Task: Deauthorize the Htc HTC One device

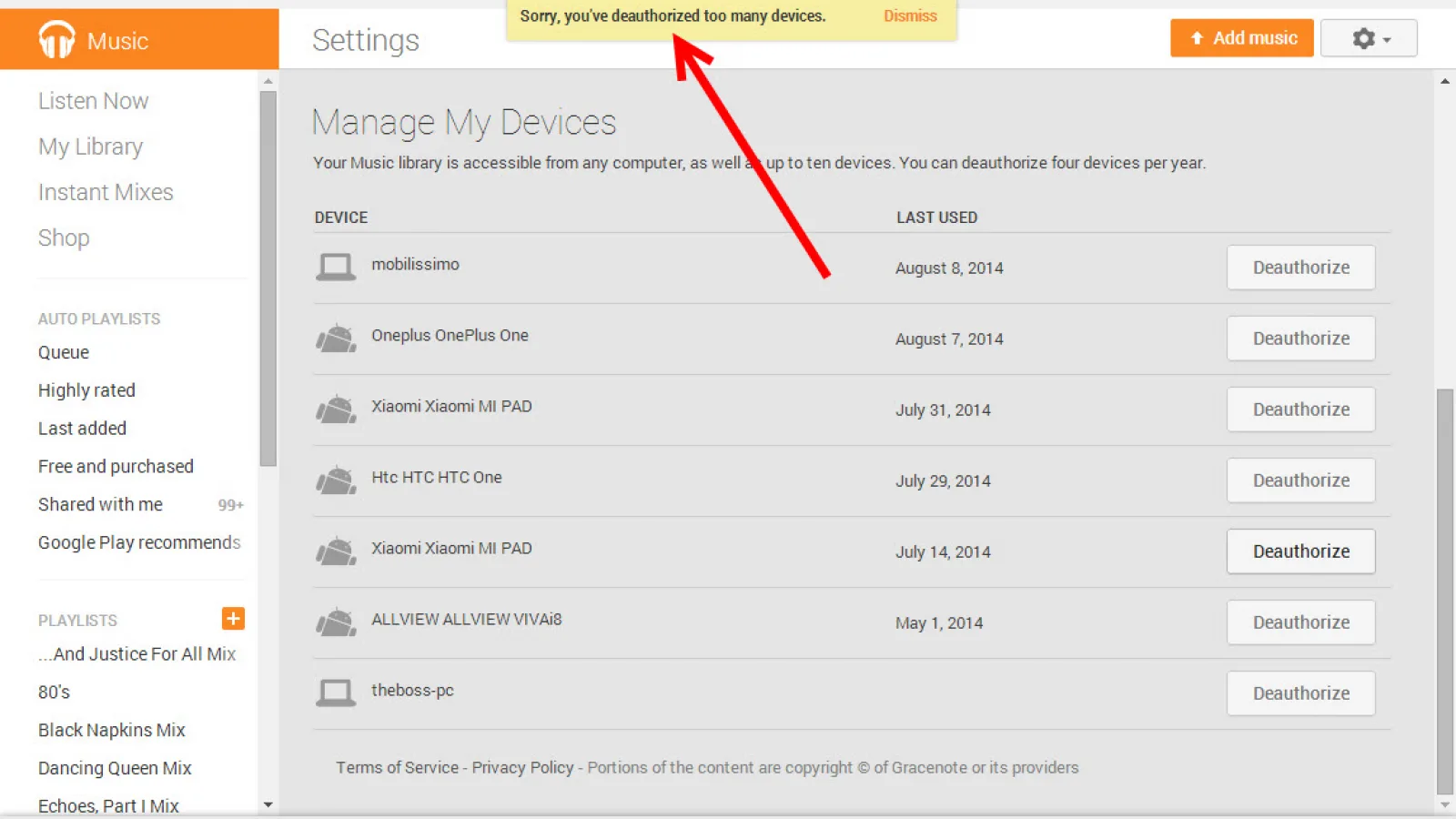Action: click(x=1300, y=480)
